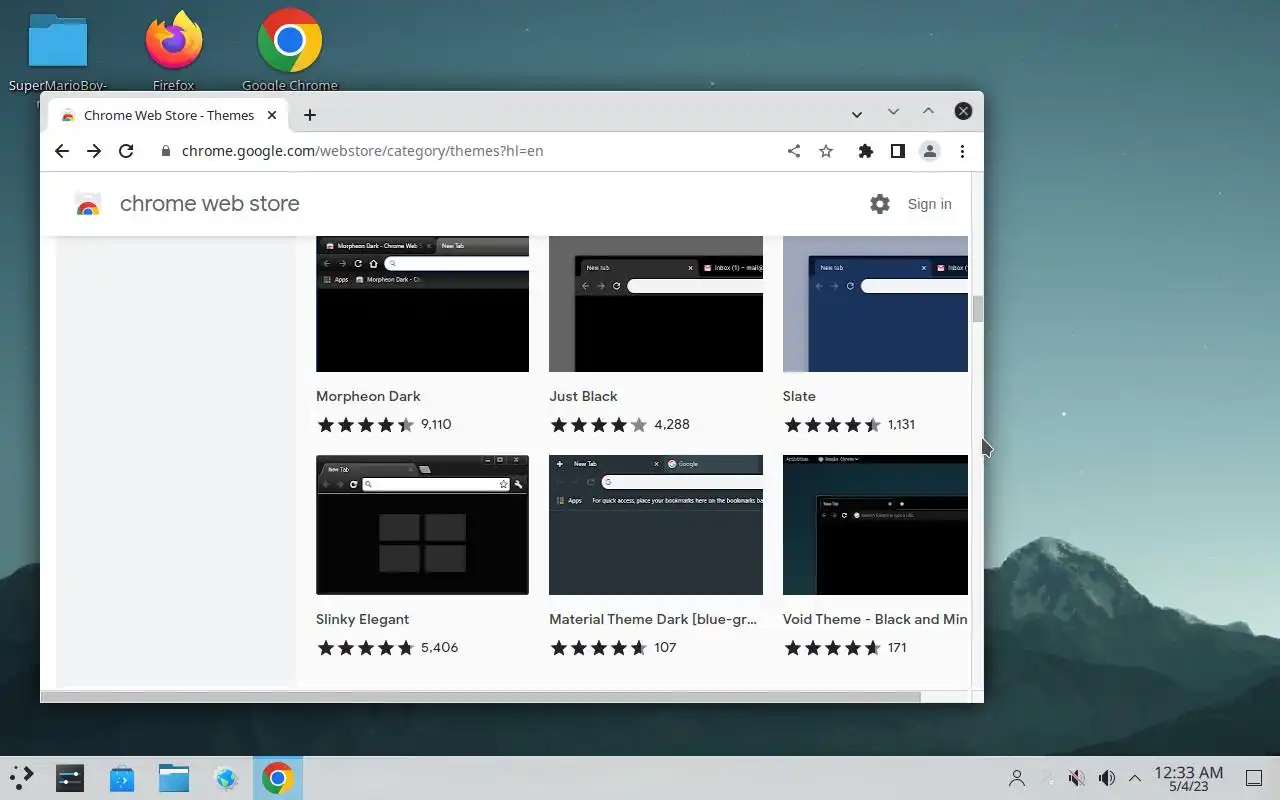Launch Google Chrome from the desktop shortcut
This screenshot has width=1280, height=800.
coord(290,52)
